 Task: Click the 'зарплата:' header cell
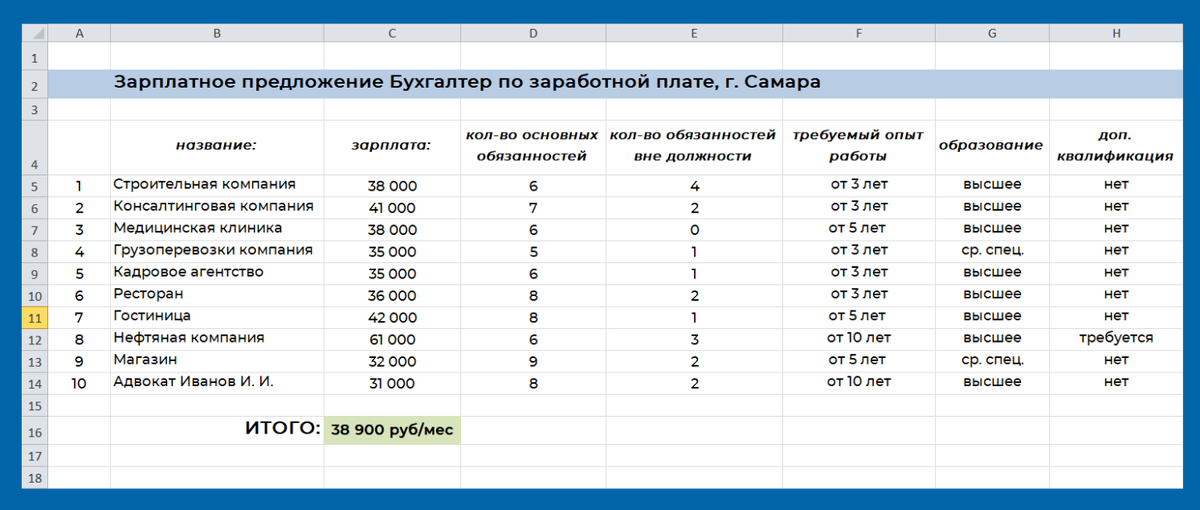click(x=392, y=146)
